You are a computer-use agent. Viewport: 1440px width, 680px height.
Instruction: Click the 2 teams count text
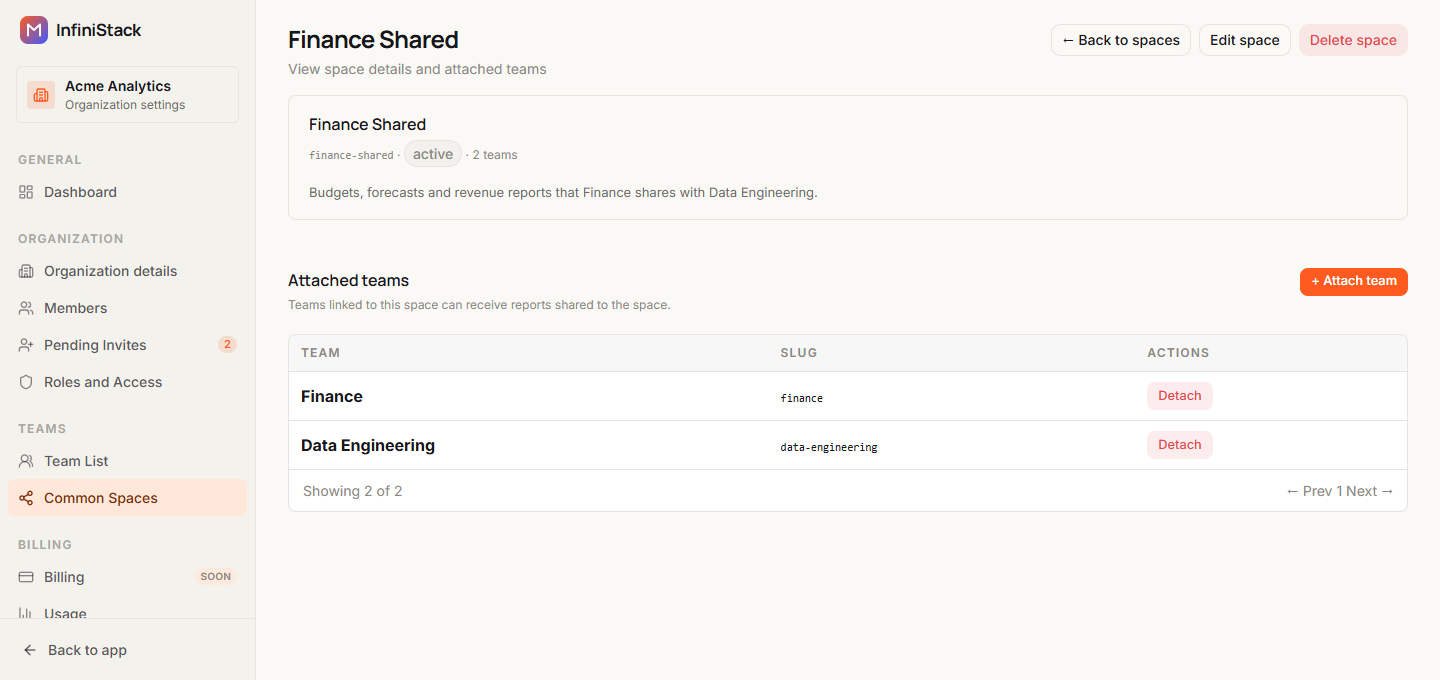[x=495, y=155]
